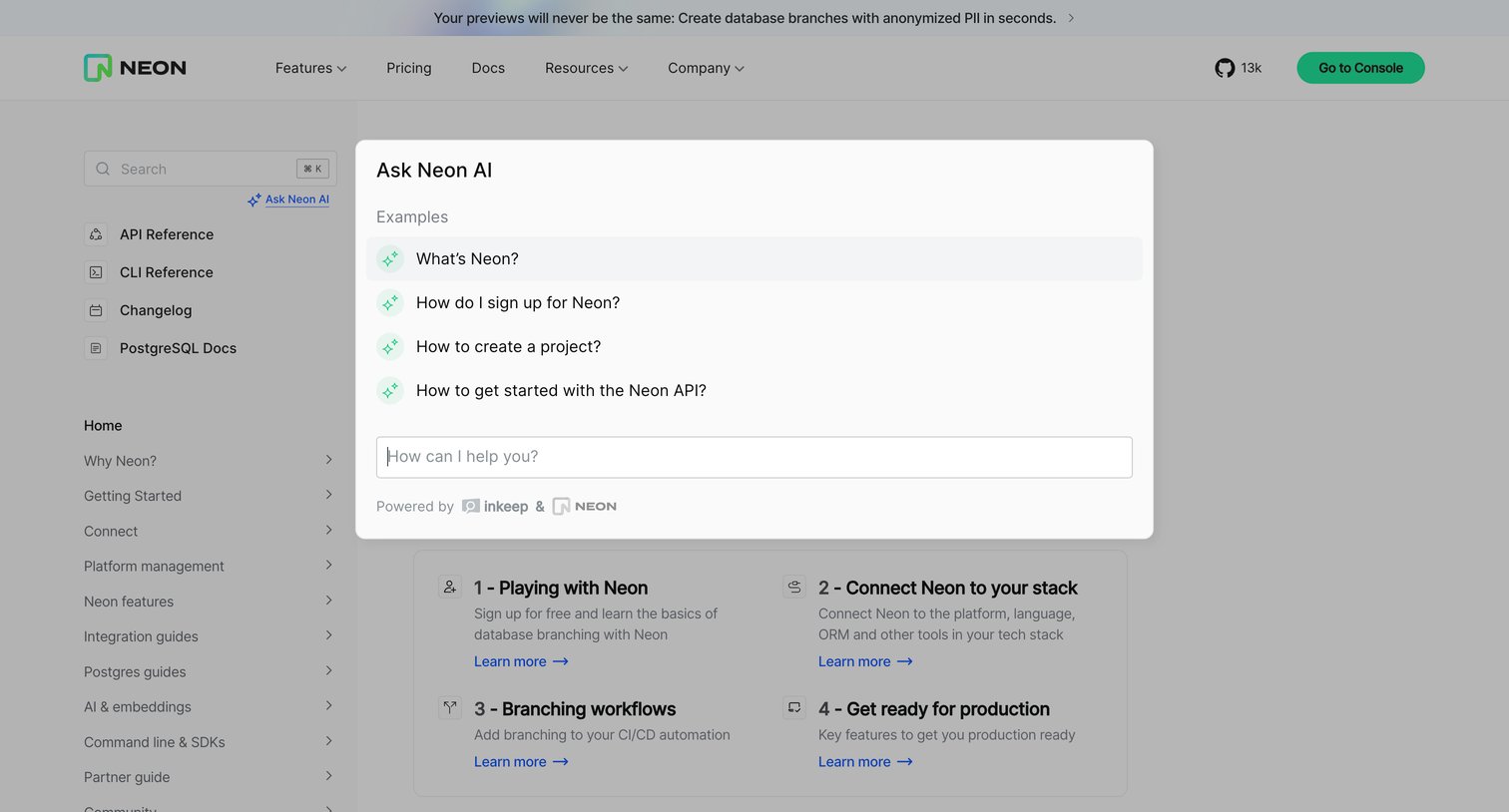Click Learn more under Playing with Neon
The image size is (1509, 812).
coord(521,661)
